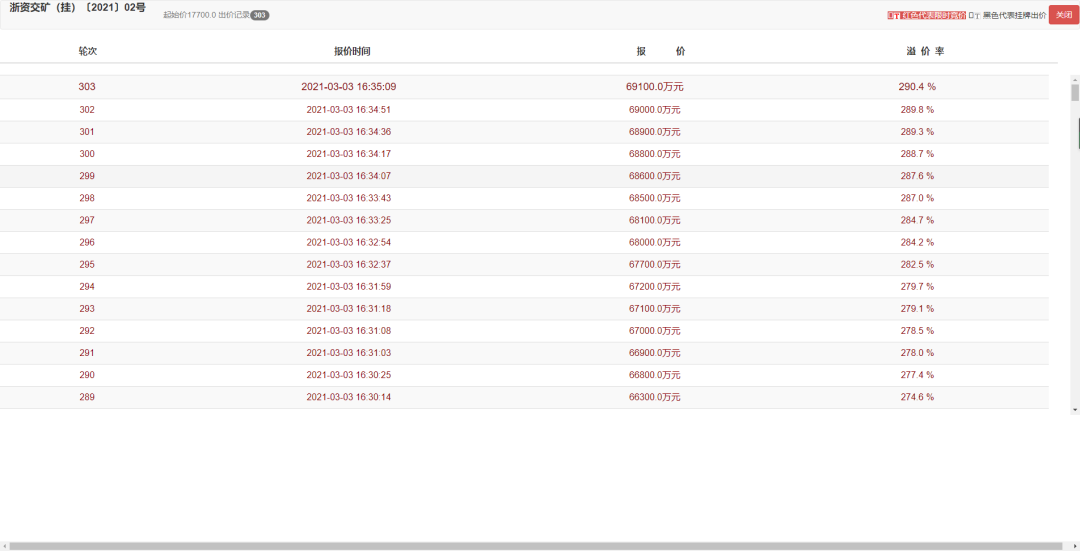1080x551 pixels.
Task: Click the bid price 68000.0万元
Action: tap(654, 242)
